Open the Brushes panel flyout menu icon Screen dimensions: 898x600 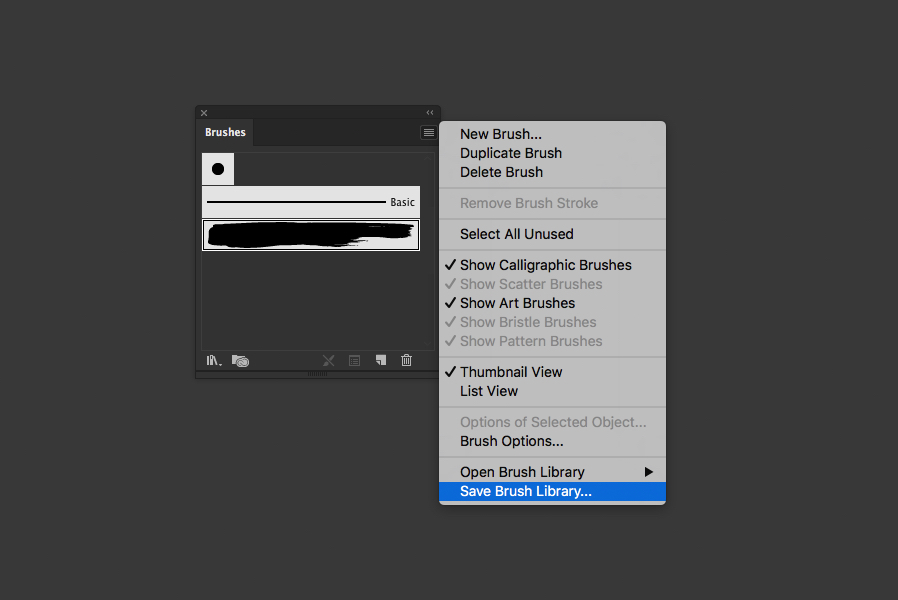tap(427, 132)
